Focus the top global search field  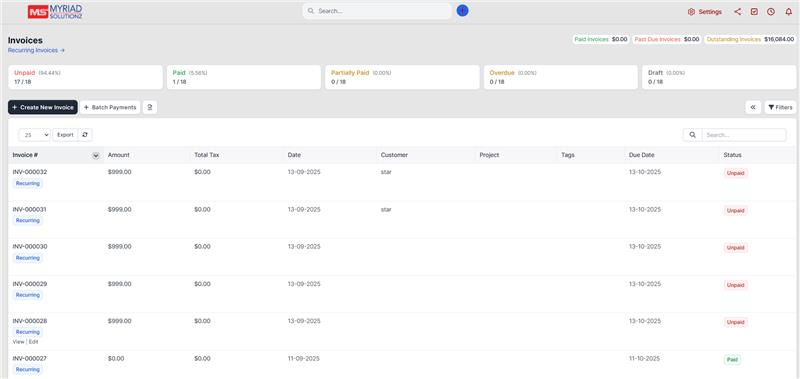click(377, 11)
